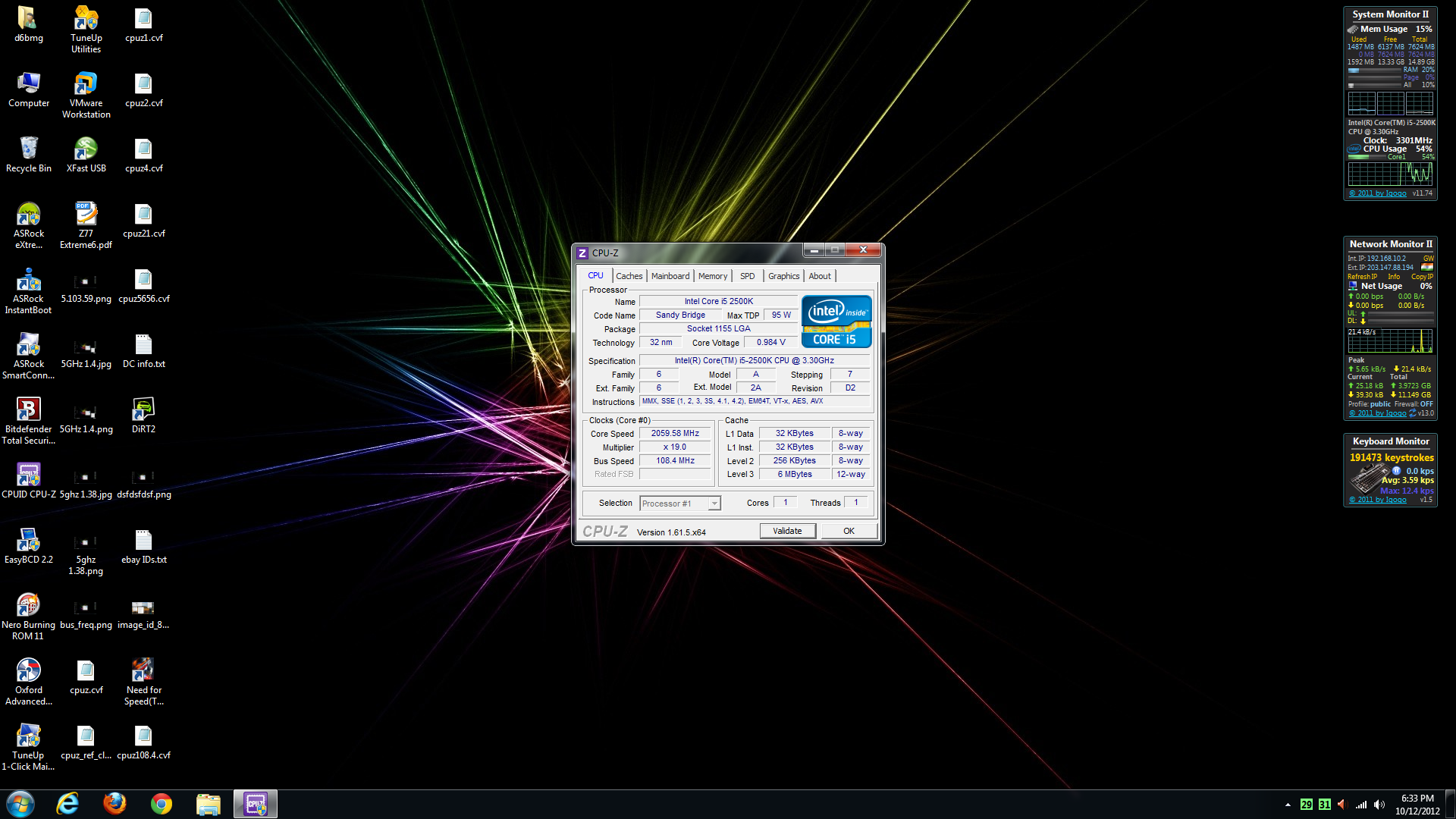Viewport: 1456px width, 819px height.
Task: Launch CPUID CPU-Z desktop shortcut
Action: tap(28, 481)
